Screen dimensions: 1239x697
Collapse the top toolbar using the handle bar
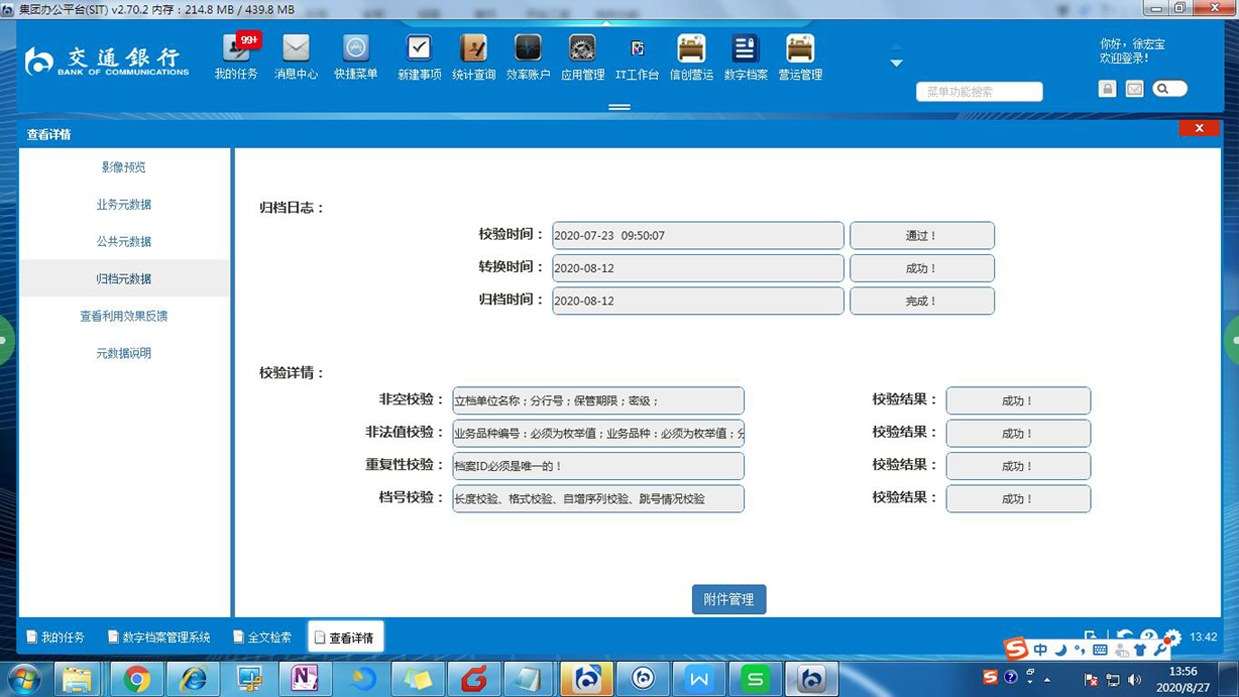click(x=619, y=107)
